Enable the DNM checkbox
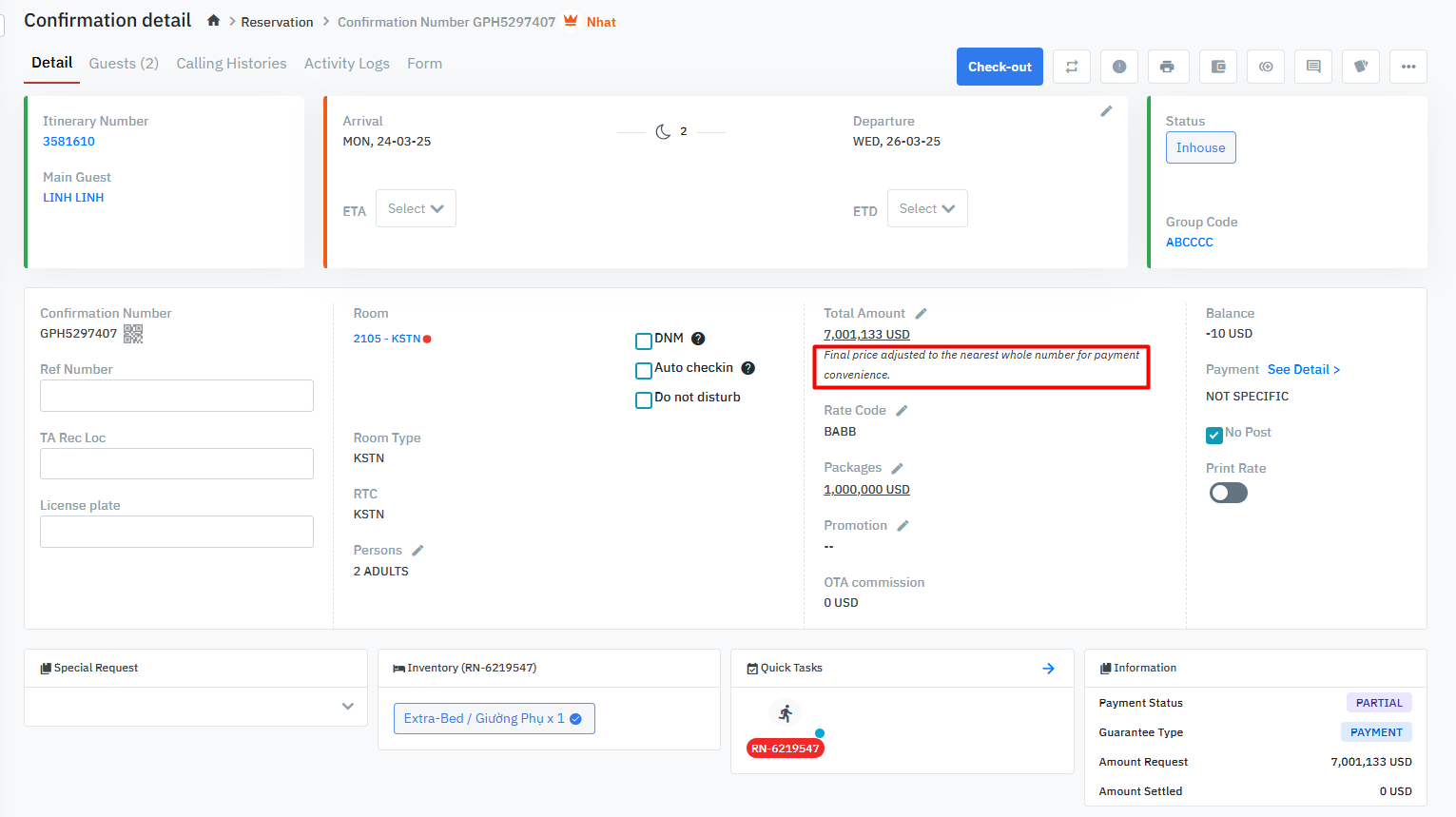This screenshot has height=817, width=1456. tap(644, 340)
